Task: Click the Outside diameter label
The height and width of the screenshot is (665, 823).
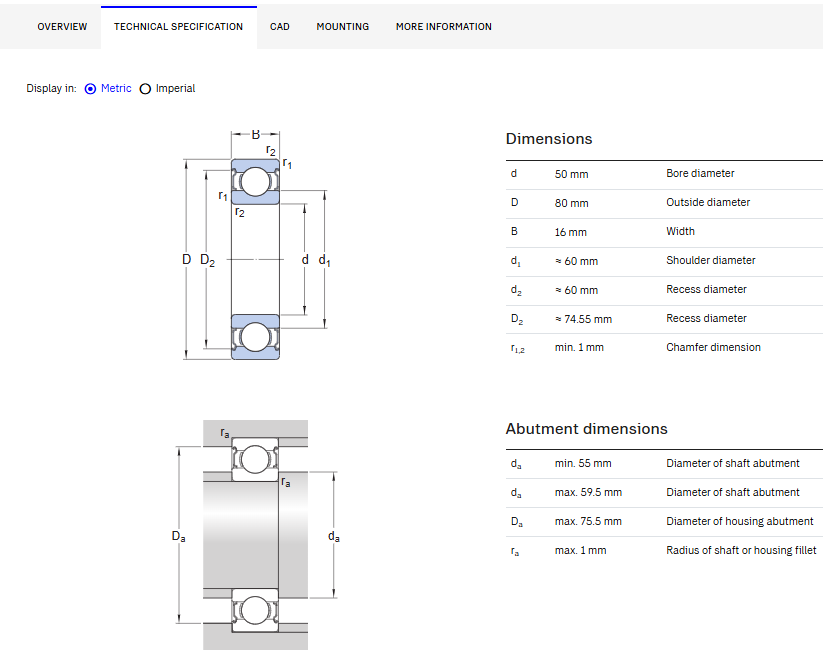Action: coord(708,202)
